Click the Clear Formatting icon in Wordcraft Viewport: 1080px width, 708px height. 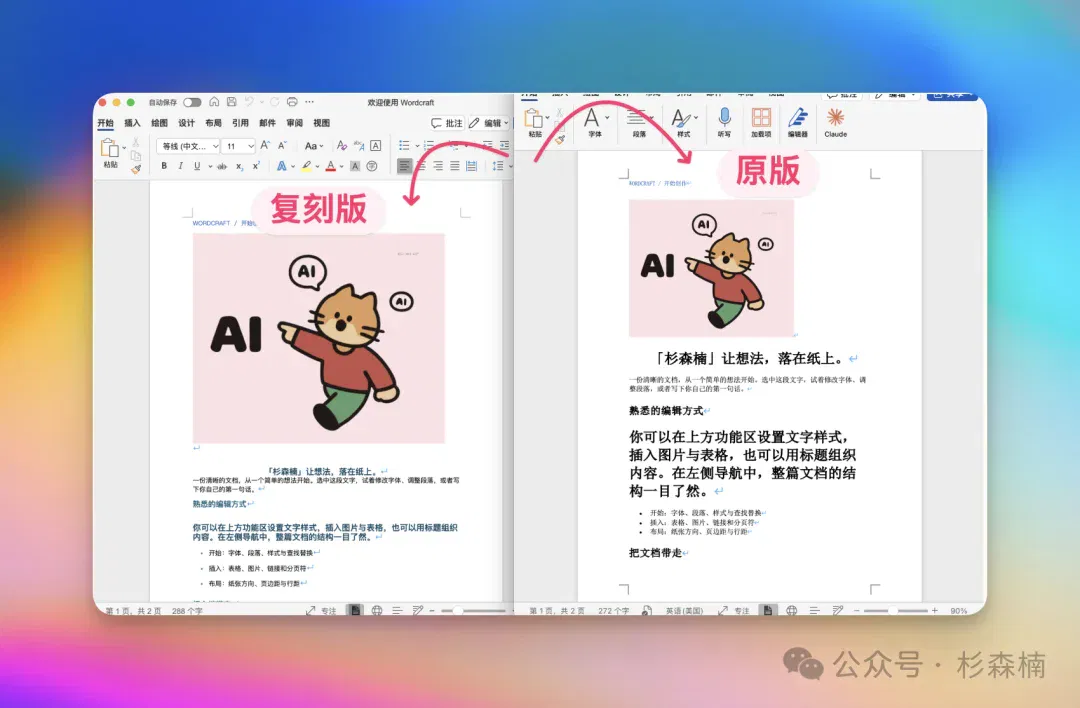(342, 145)
